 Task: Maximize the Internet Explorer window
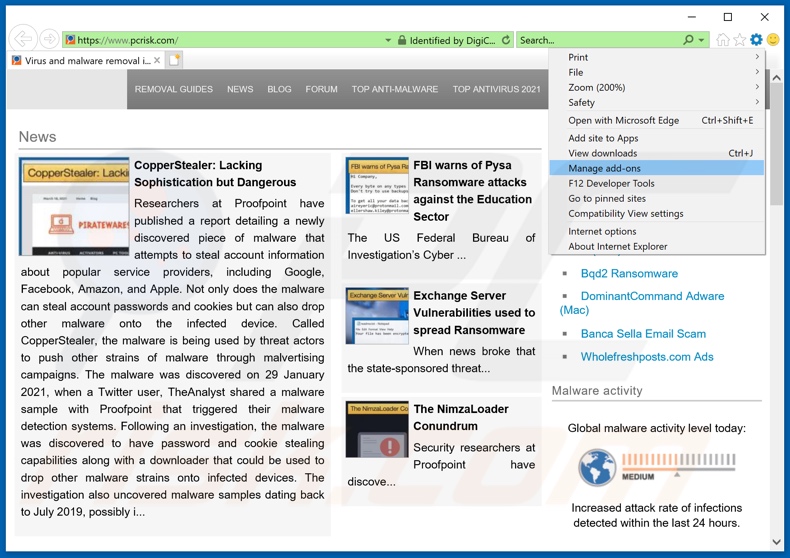point(728,17)
